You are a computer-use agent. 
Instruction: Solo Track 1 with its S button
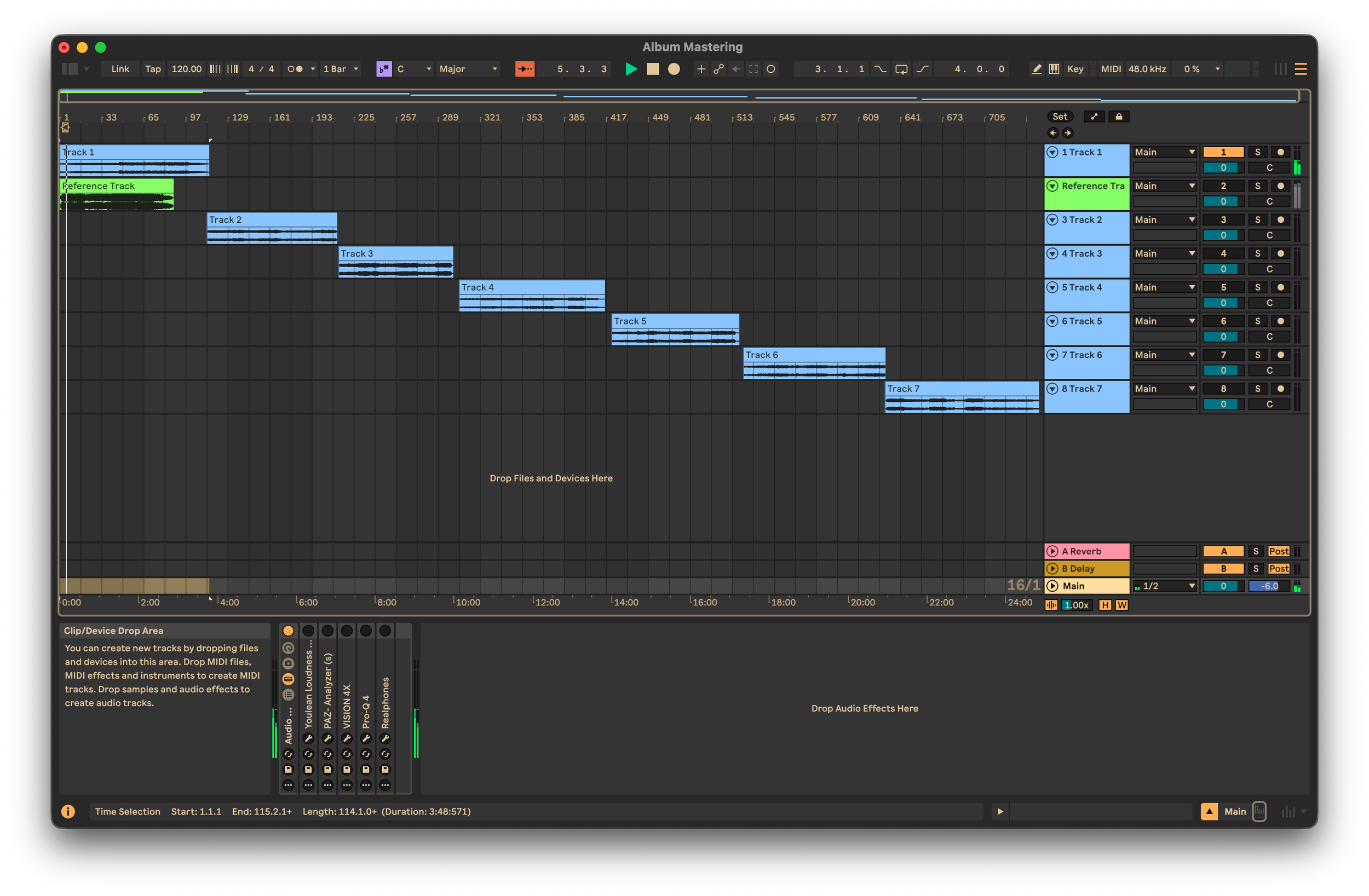tap(1258, 152)
